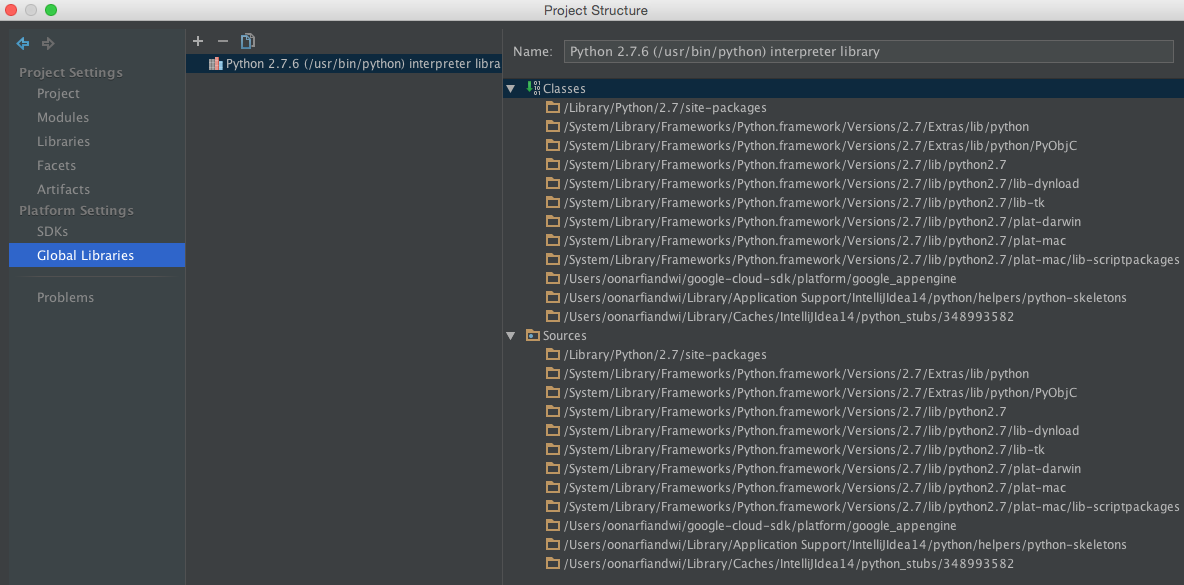This screenshot has height=585, width=1184.
Task: Select Global Libraries in sidebar
Action: coord(85,255)
